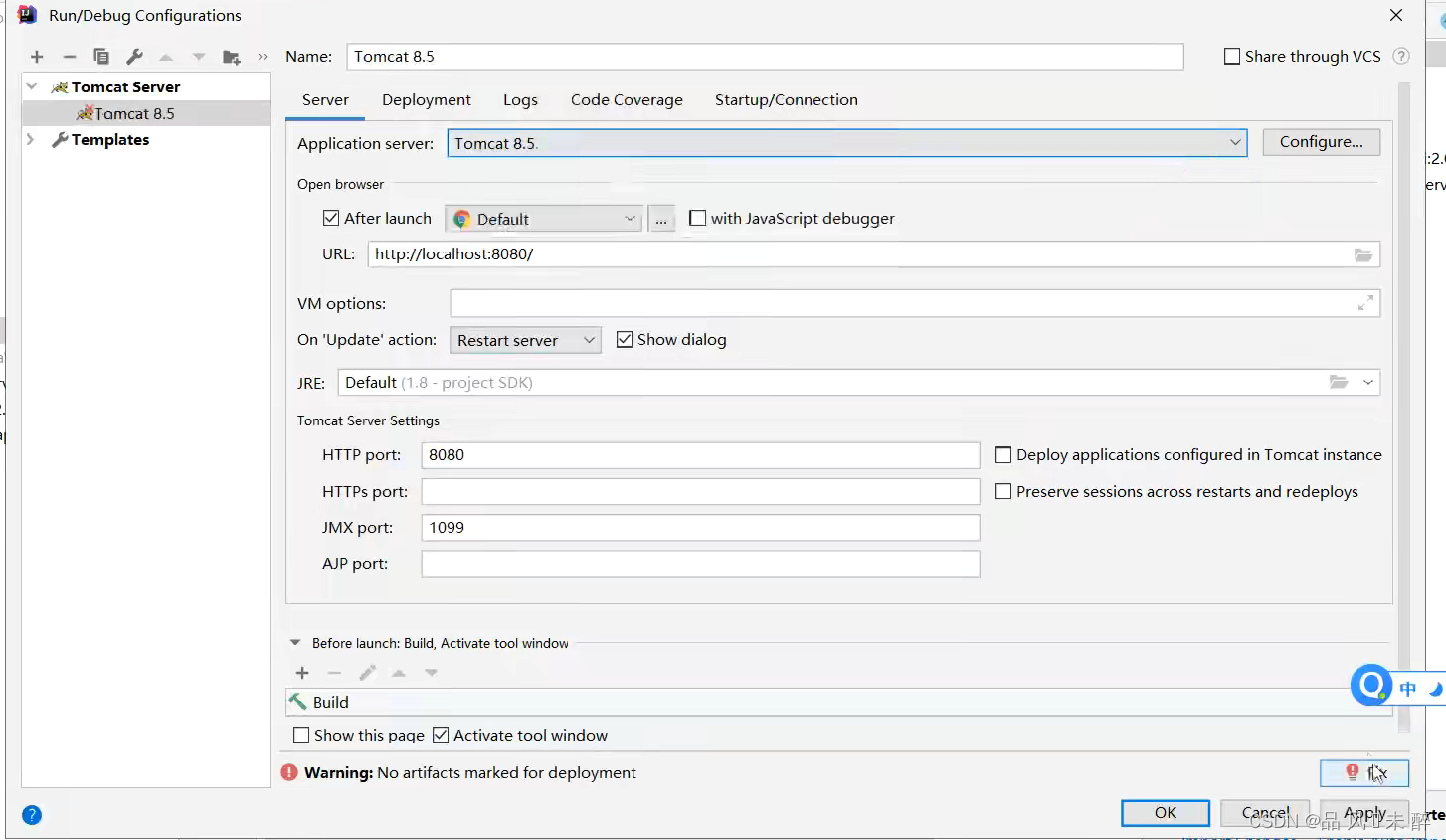Screen dimensions: 1446x840
Task: Expand Templates tree node
Action: [x=30, y=139]
